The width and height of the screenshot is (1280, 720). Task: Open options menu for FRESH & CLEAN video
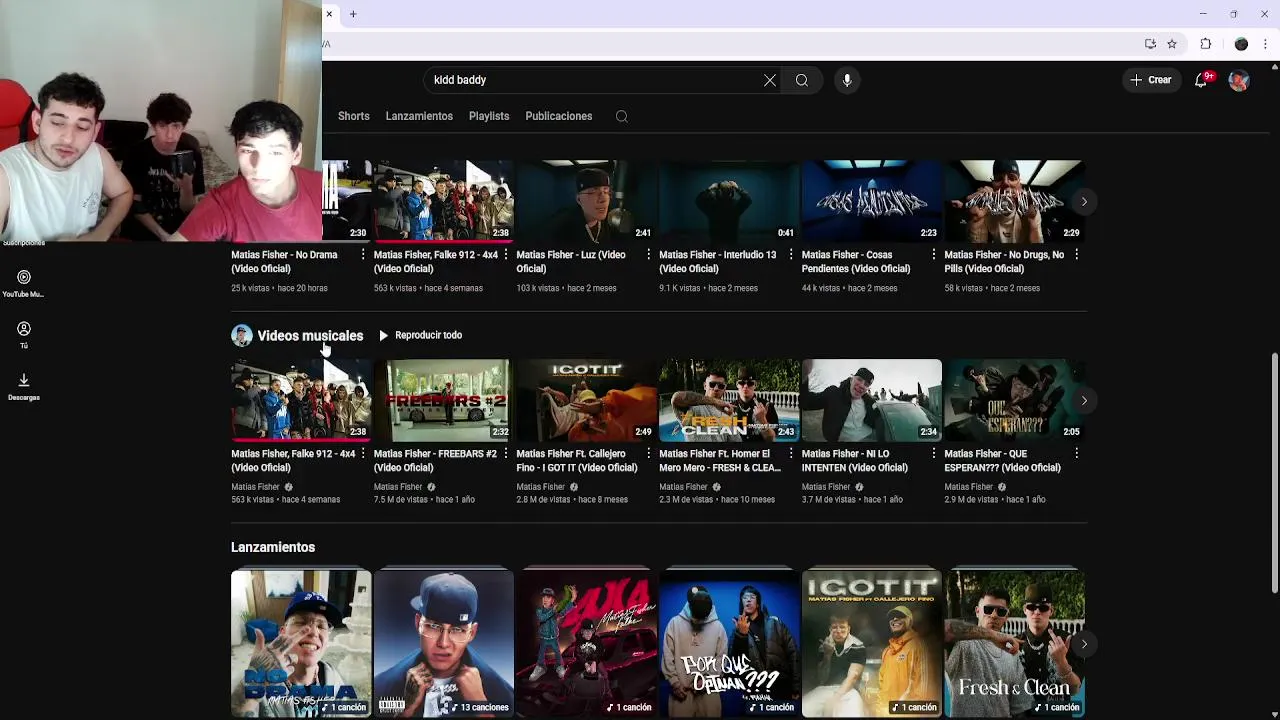point(791,454)
